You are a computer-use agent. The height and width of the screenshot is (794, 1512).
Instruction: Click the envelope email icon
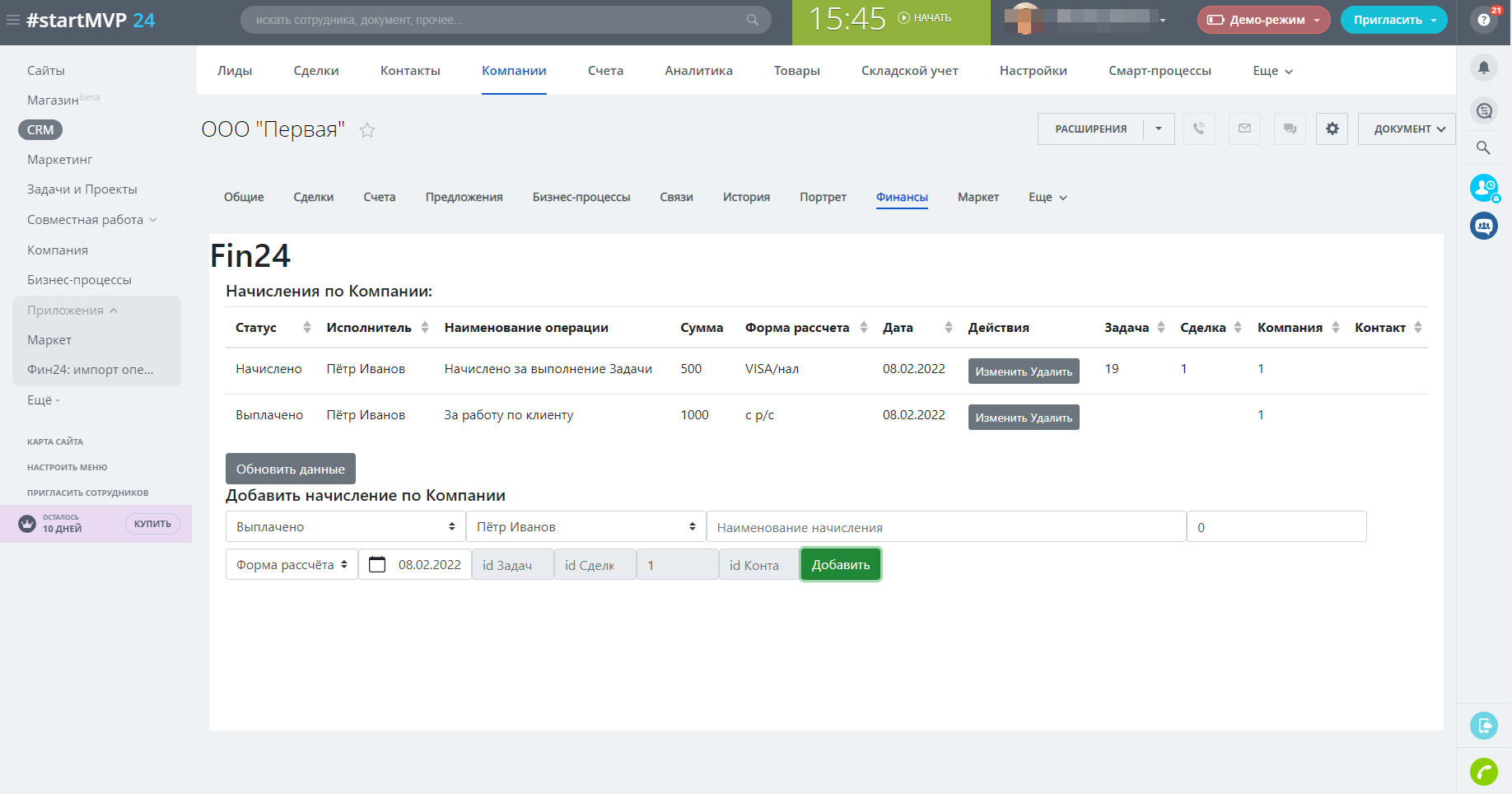pos(1244,128)
